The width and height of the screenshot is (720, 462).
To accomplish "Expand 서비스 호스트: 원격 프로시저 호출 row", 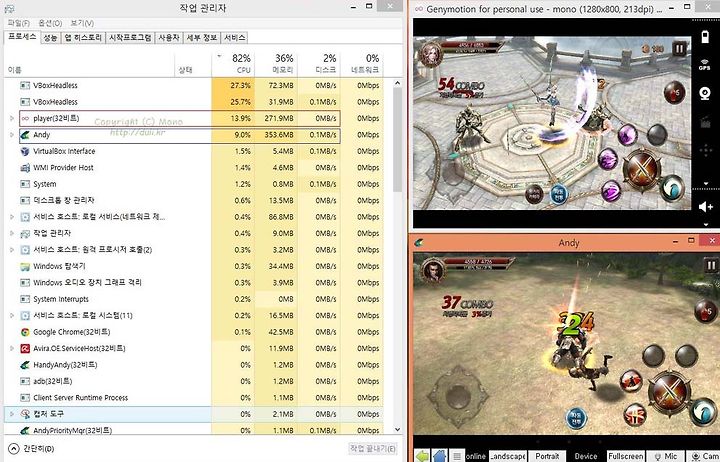I will pos(12,250).
